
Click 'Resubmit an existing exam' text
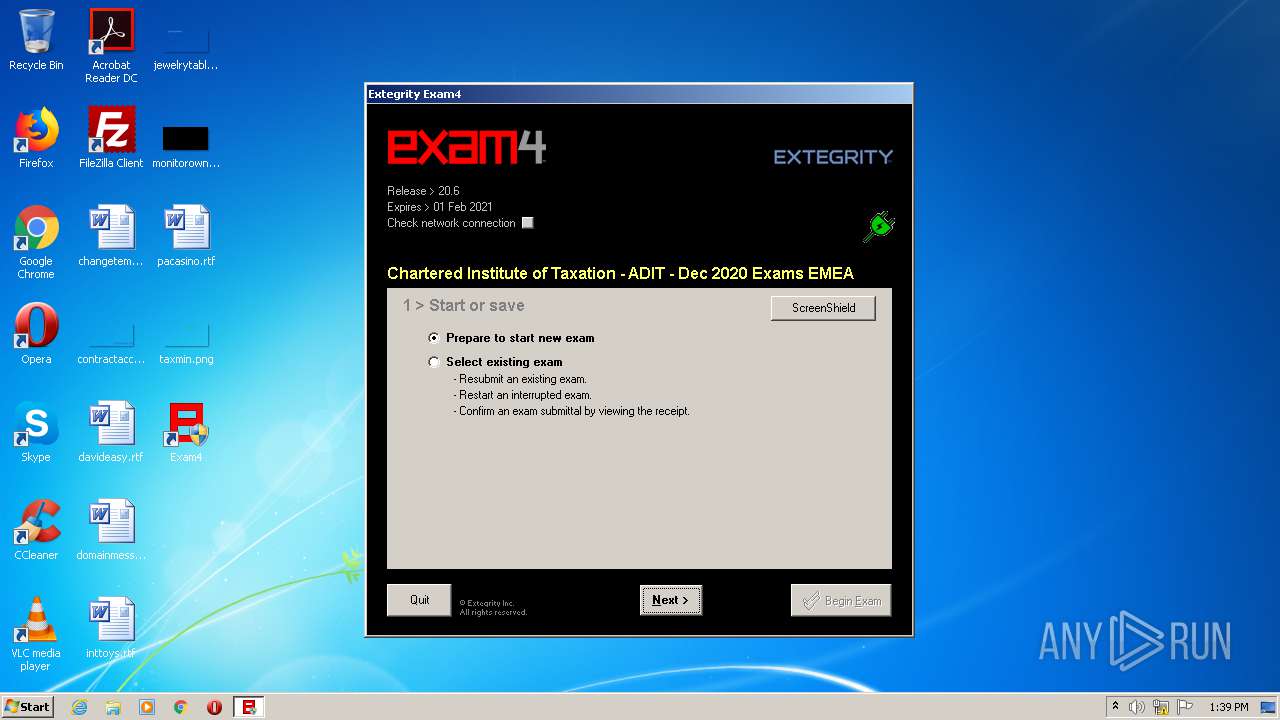[x=520, y=379]
